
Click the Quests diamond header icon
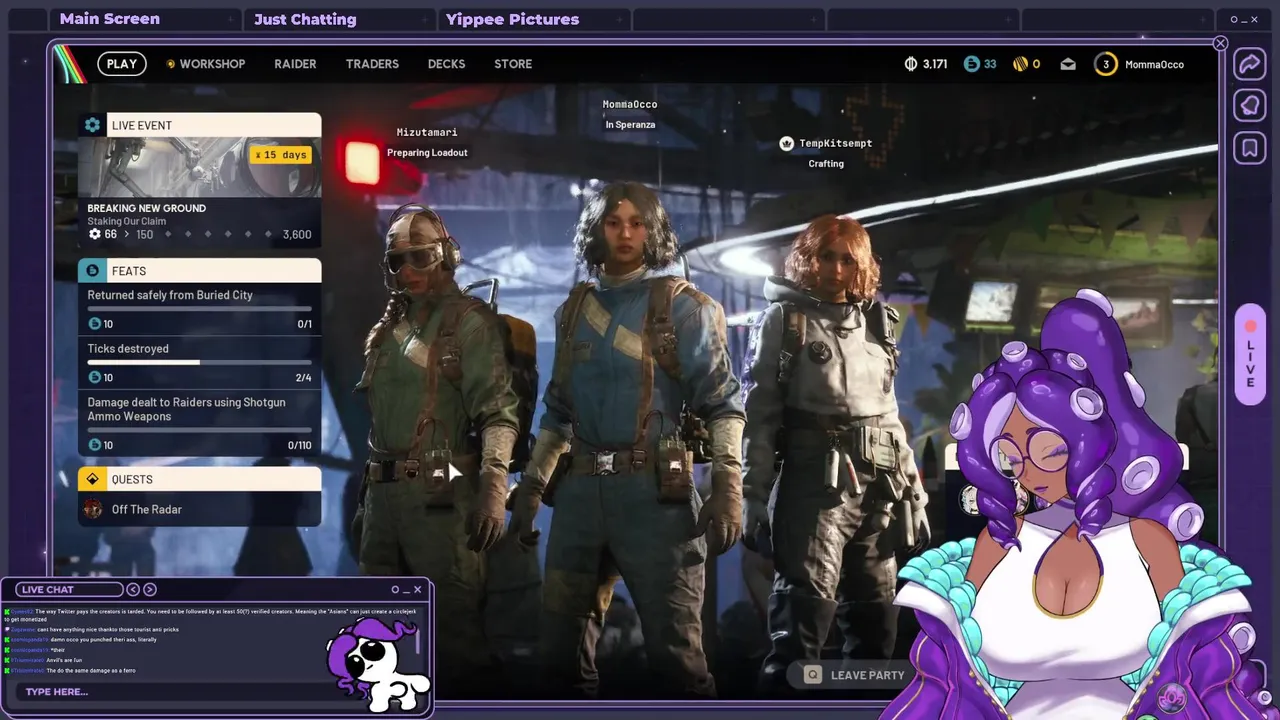tap(93, 479)
